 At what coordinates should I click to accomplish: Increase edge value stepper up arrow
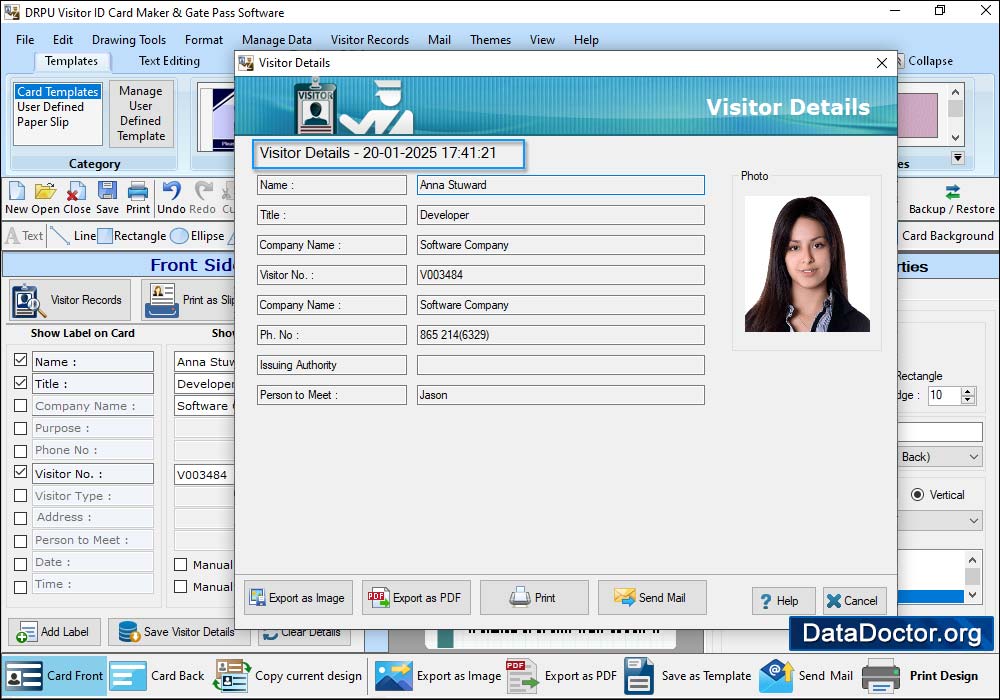click(x=968, y=391)
